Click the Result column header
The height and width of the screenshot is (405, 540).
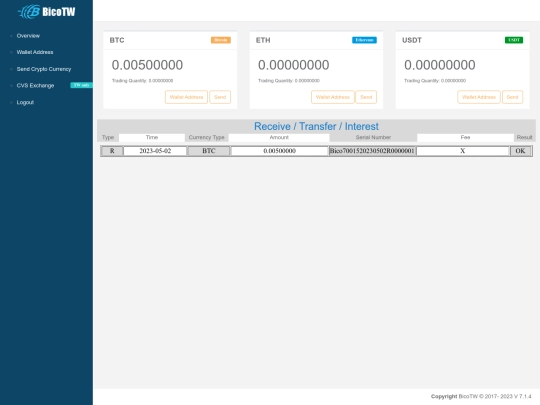[525, 137]
